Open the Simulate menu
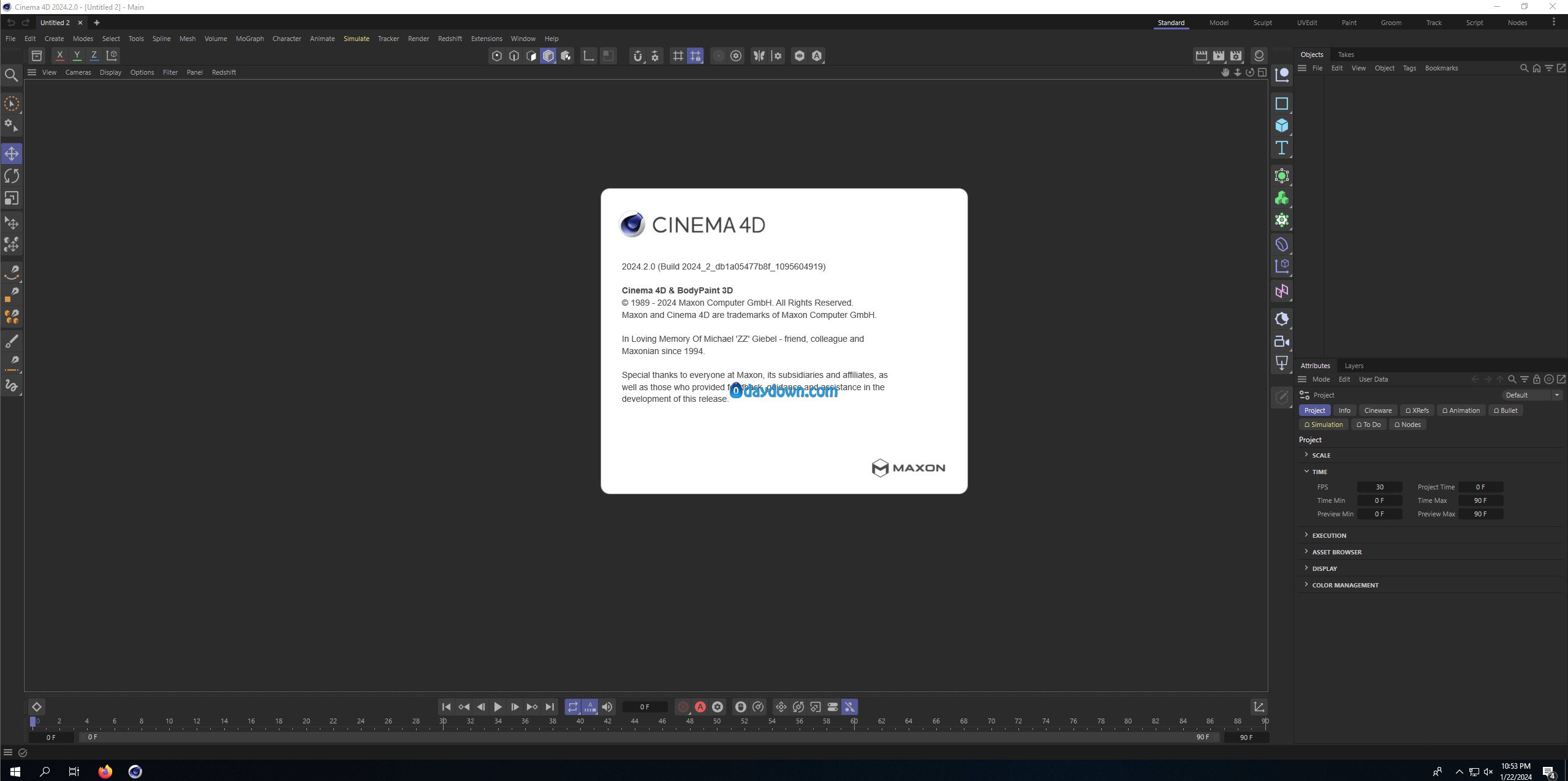This screenshot has width=1568, height=781. pos(356,39)
